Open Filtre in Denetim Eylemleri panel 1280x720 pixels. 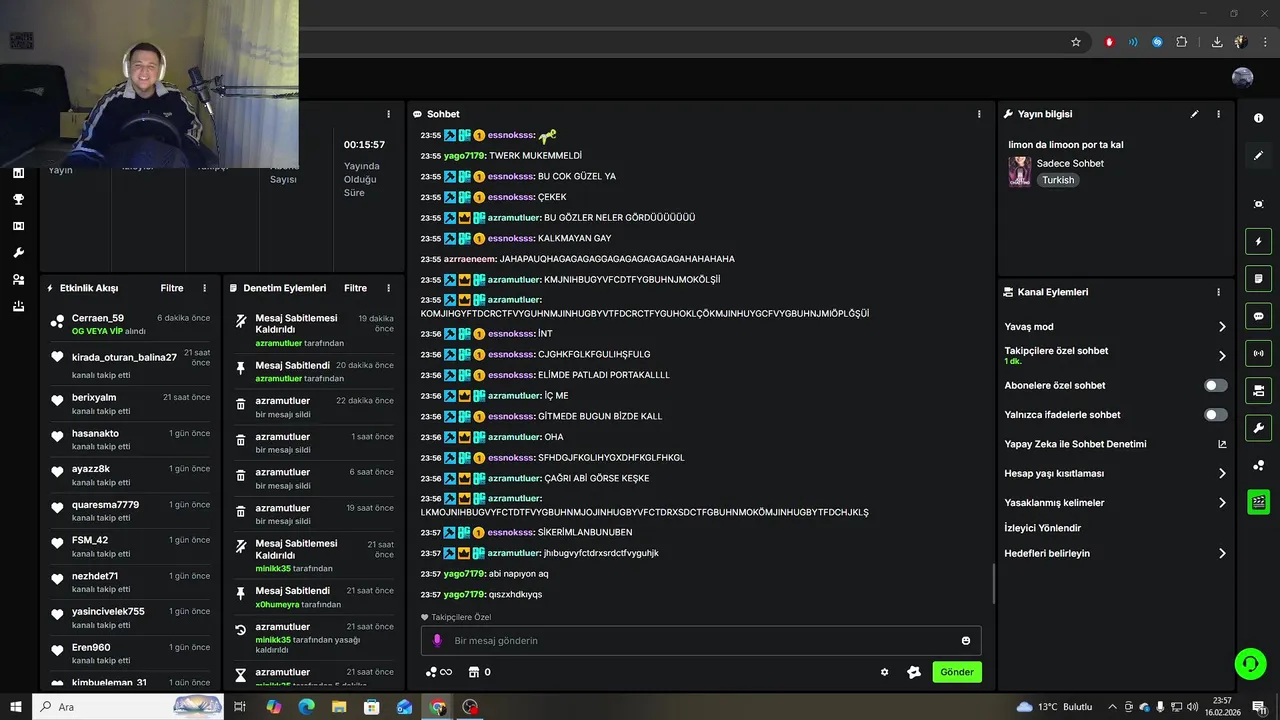pos(356,288)
